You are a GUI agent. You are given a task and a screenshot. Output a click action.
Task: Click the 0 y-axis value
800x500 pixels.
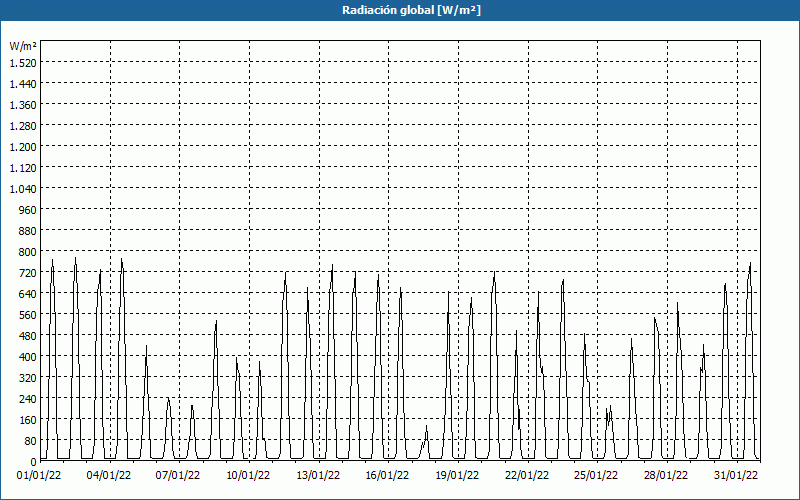click(34, 462)
